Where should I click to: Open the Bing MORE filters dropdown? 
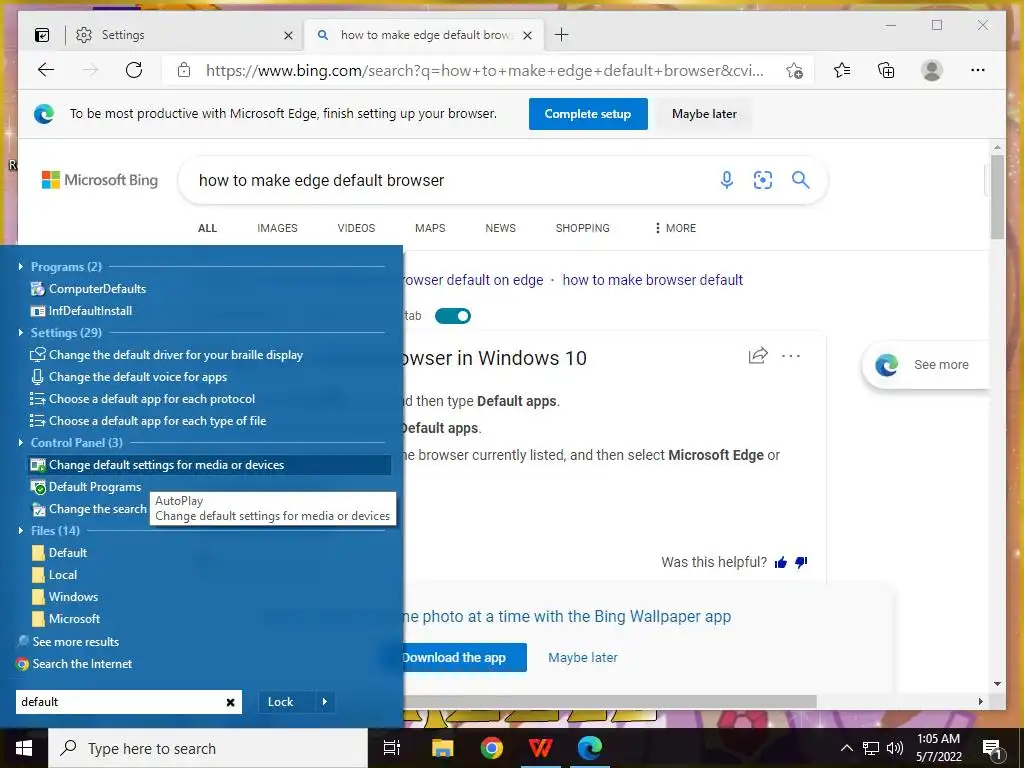click(x=675, y=228)
